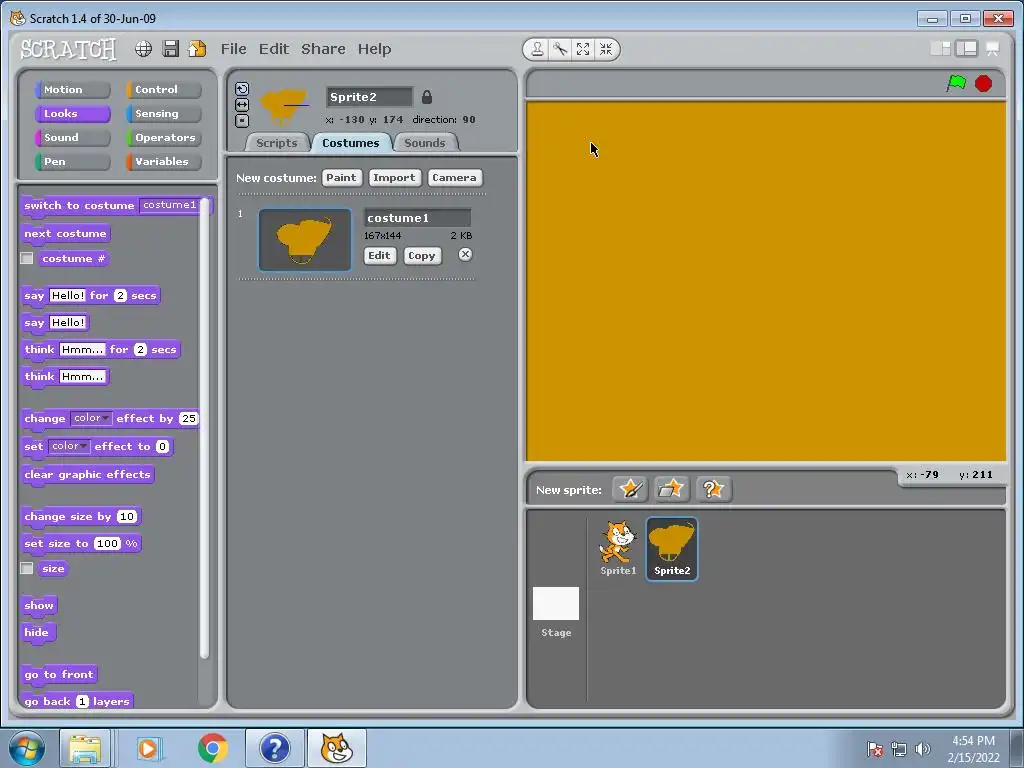1024x768 pixels.
Task: Copy costume1 with the Copy button
Action: pyautogui.click(x=422, y=255)
